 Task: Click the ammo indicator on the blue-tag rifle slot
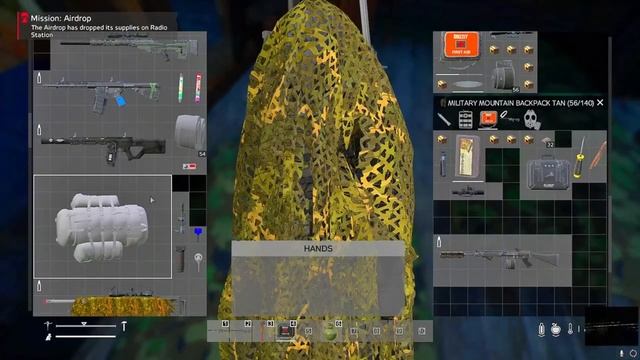tap(39, 78)
